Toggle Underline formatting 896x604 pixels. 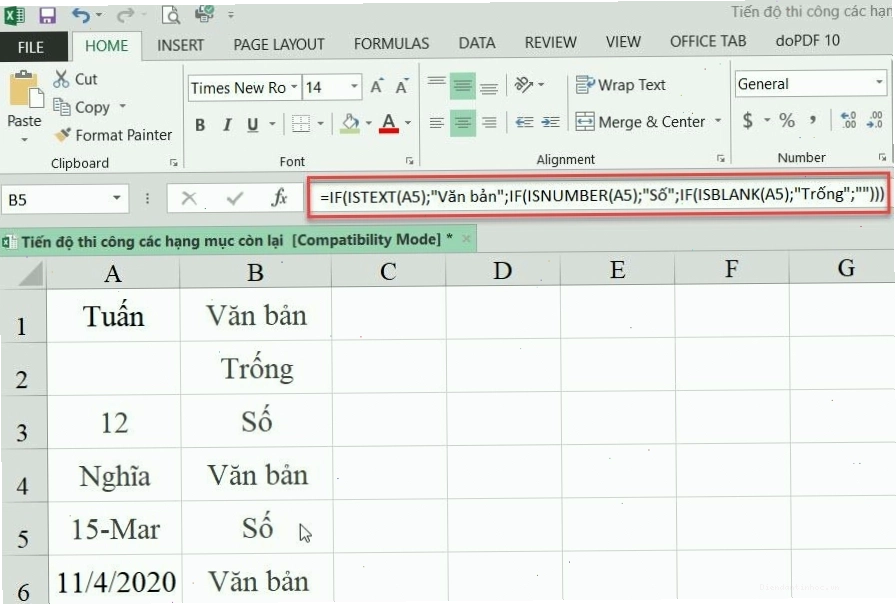(x=253, y=125)
